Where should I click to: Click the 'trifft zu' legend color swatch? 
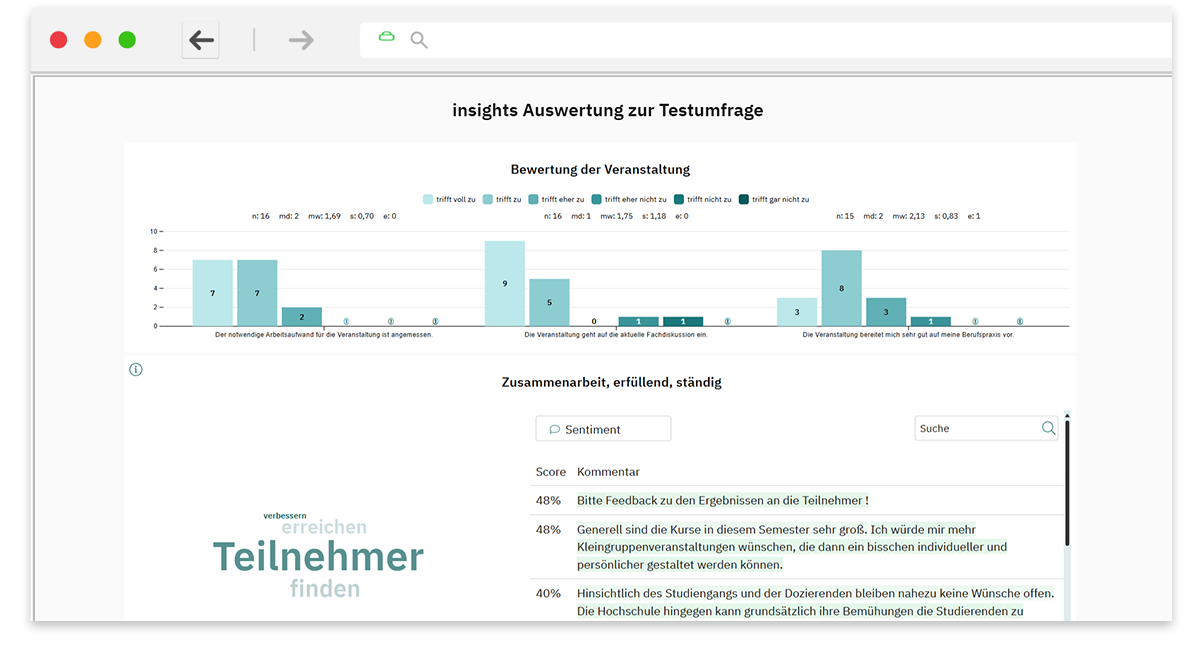point(488,200)
